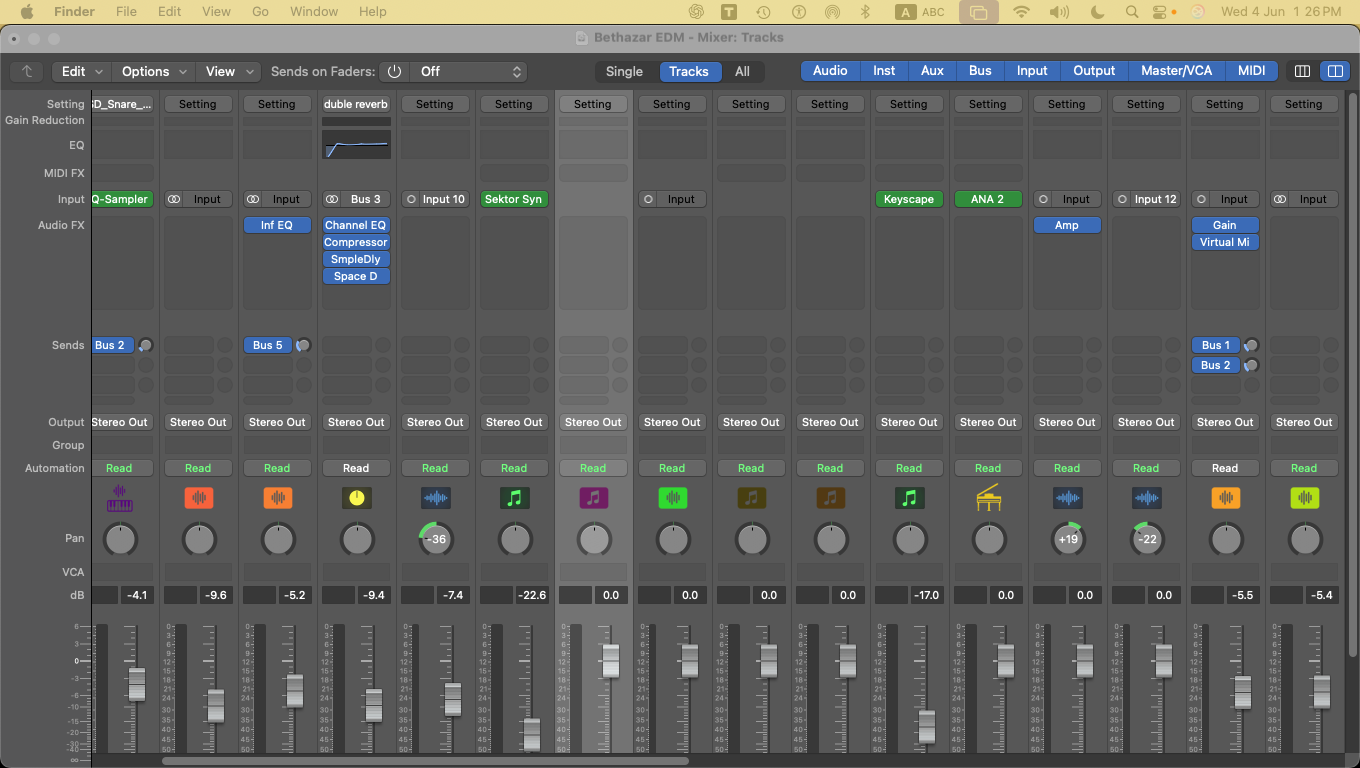1360x768 pixels.
Task: Click the Wi-Fi status icon
Action: click(1021, 12)
